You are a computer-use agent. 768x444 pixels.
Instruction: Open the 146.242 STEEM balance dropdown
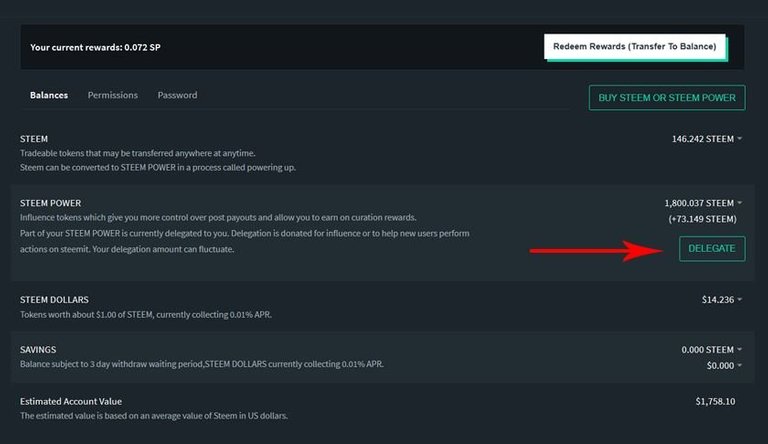coord(707,139)
